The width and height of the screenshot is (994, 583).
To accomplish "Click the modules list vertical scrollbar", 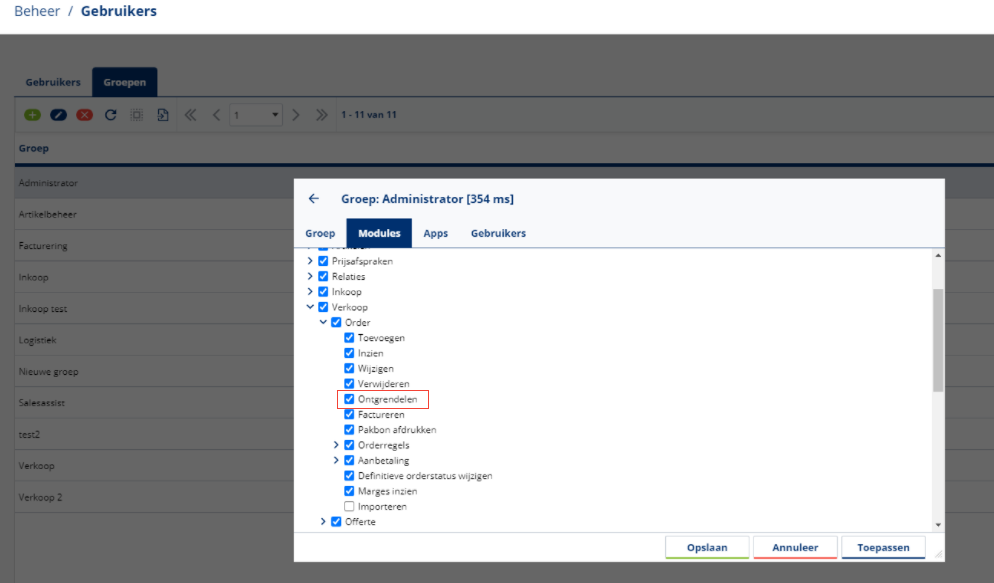I will [x=937, y=340].
